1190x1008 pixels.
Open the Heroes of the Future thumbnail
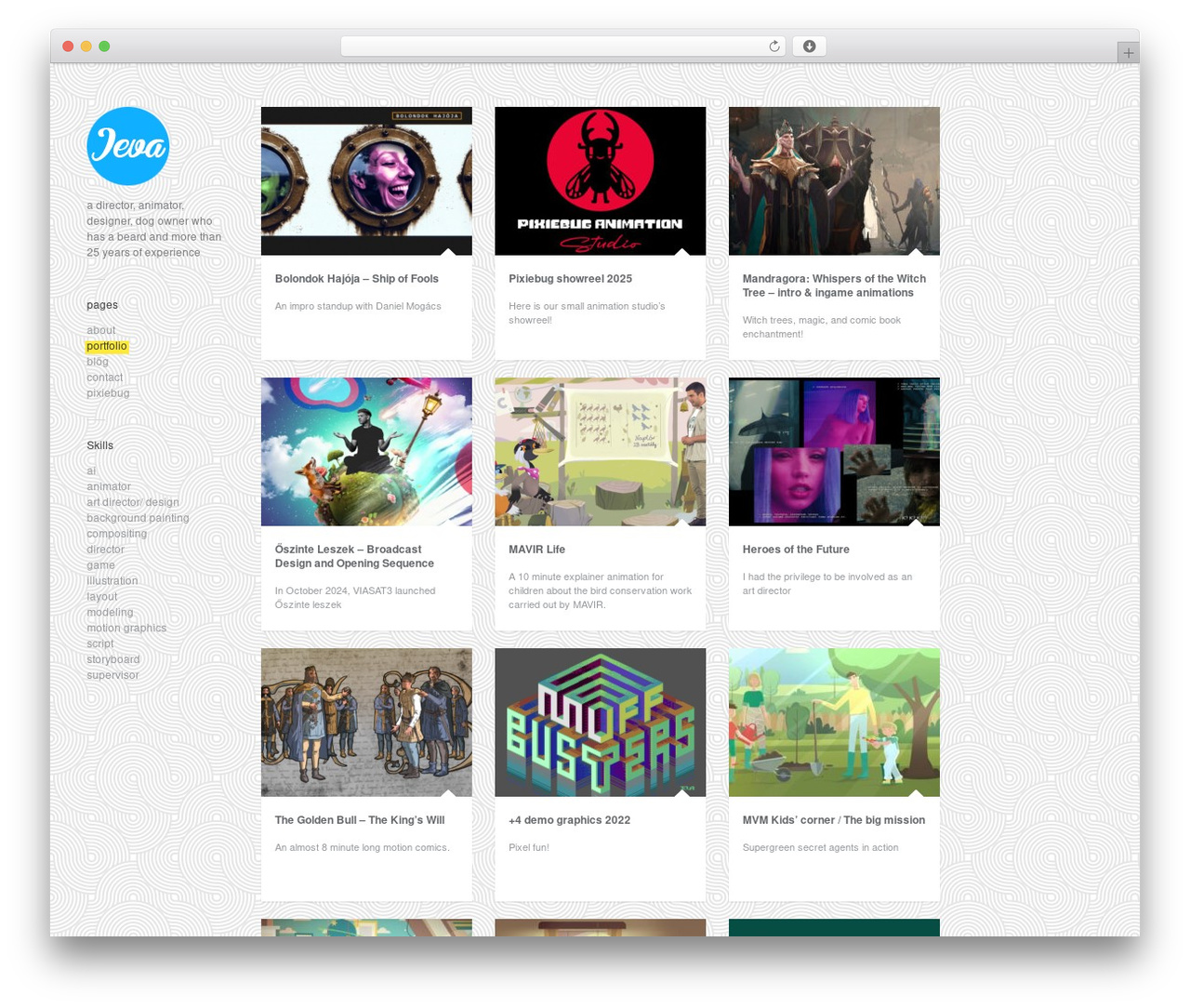coord(834,451)
